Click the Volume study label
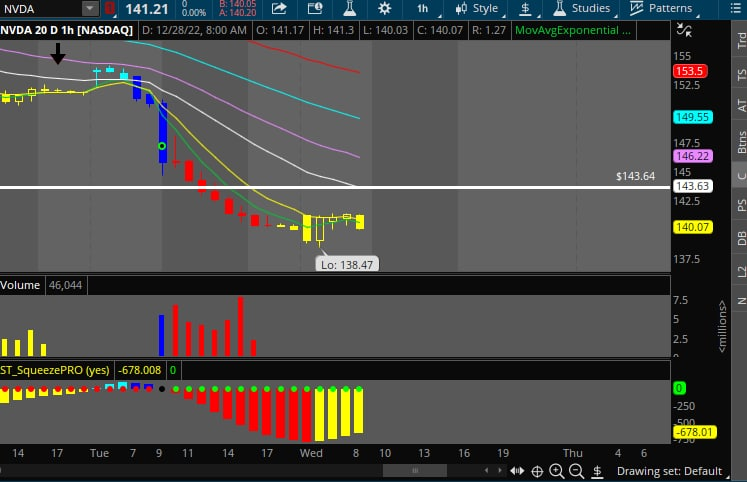The height and width of the screenshot is (482, 747). 20,285
